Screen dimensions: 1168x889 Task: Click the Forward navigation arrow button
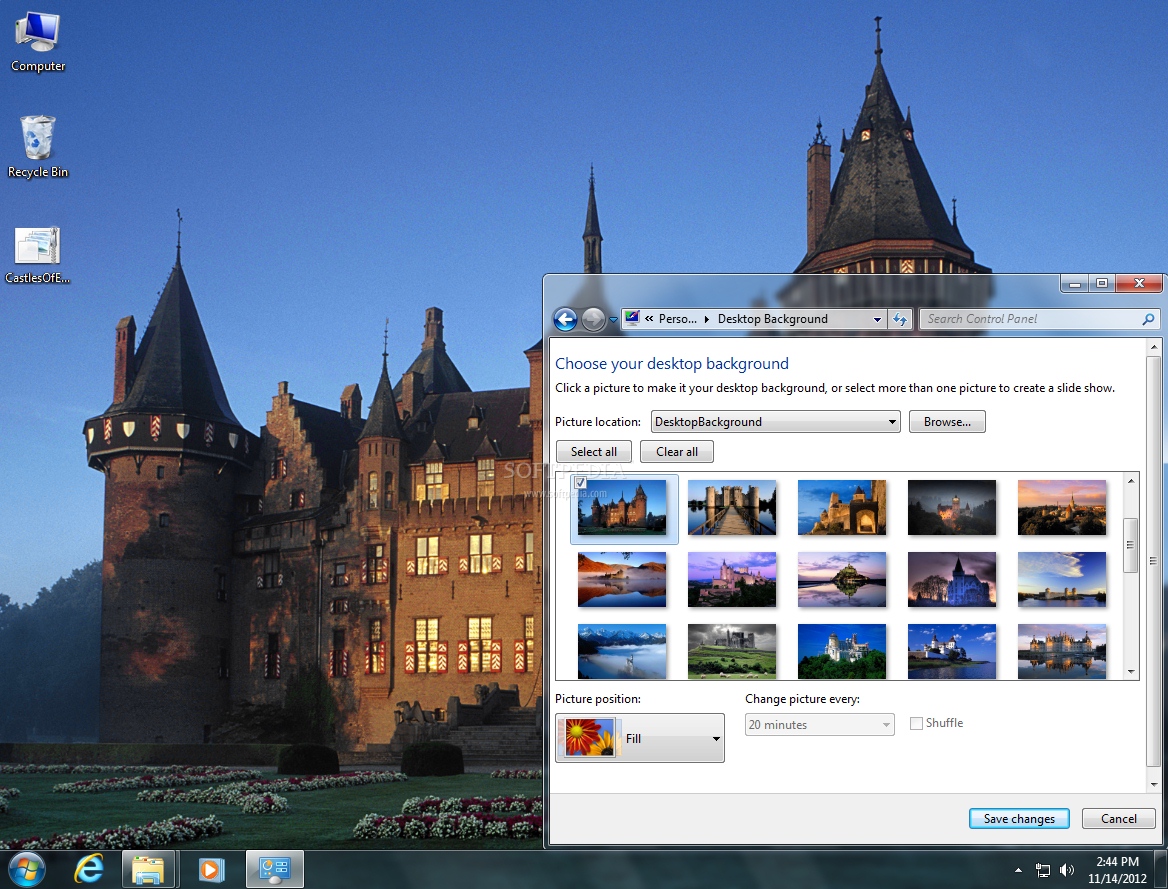594,320
